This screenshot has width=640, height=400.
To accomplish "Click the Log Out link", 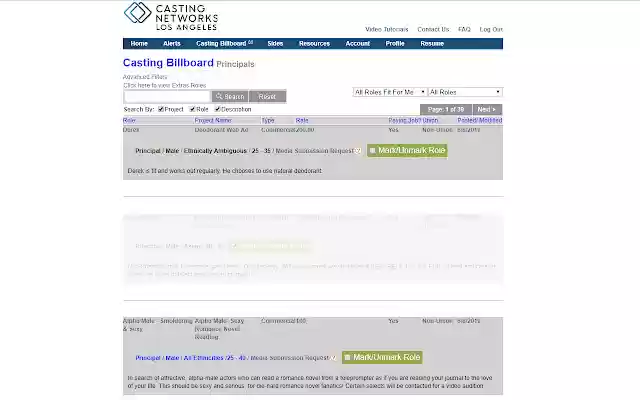I will tap(491, 29).
